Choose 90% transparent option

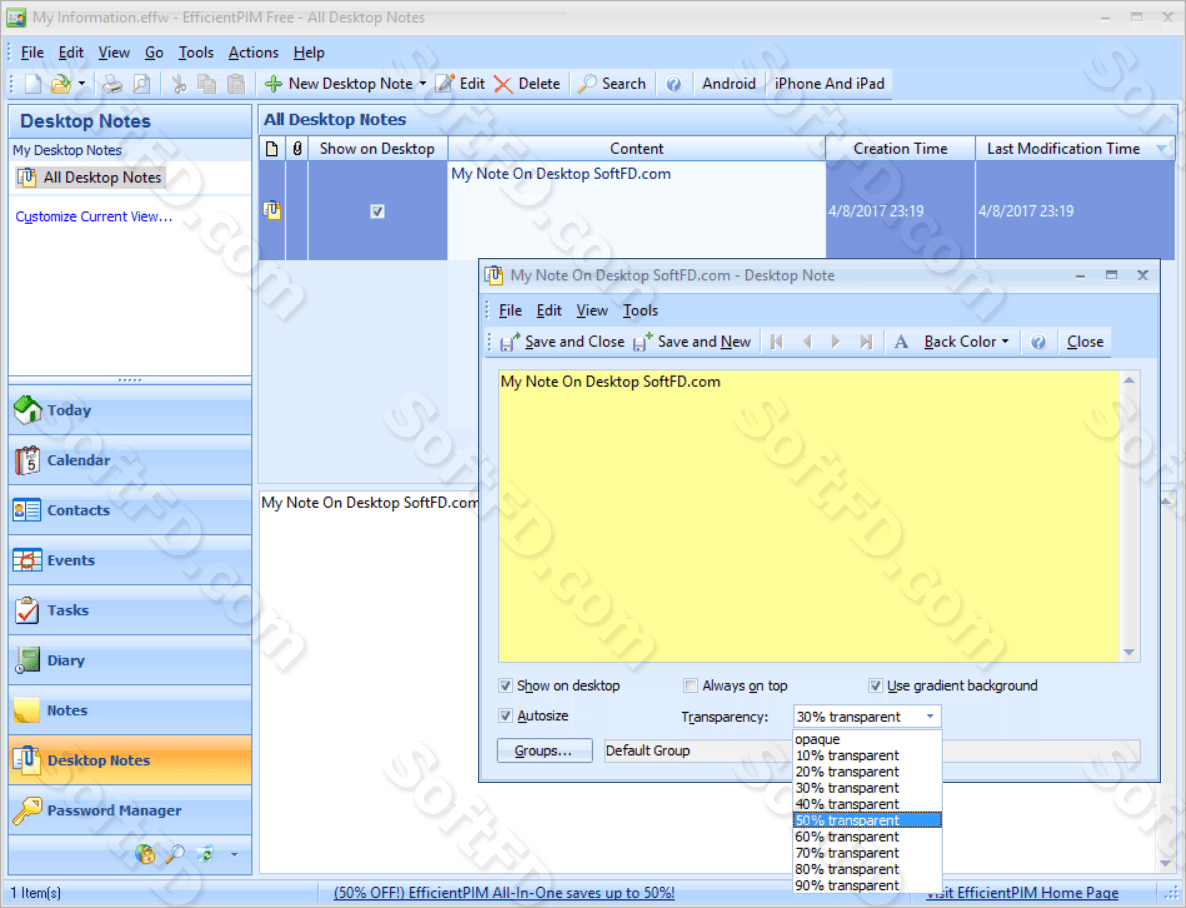pos(868,885)
